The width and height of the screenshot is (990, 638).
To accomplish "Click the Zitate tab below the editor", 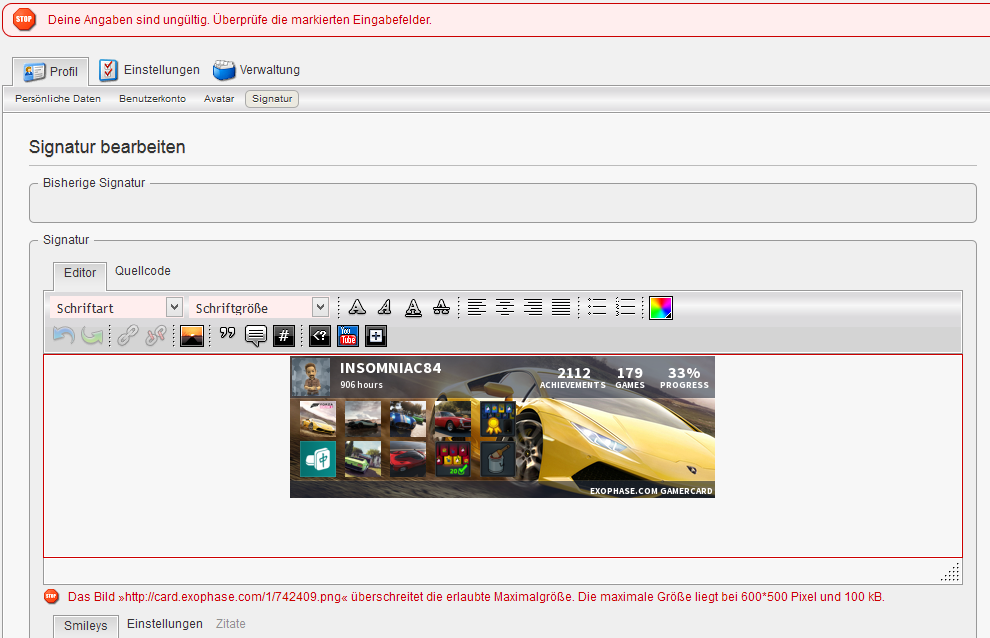I will click(231, 624).
